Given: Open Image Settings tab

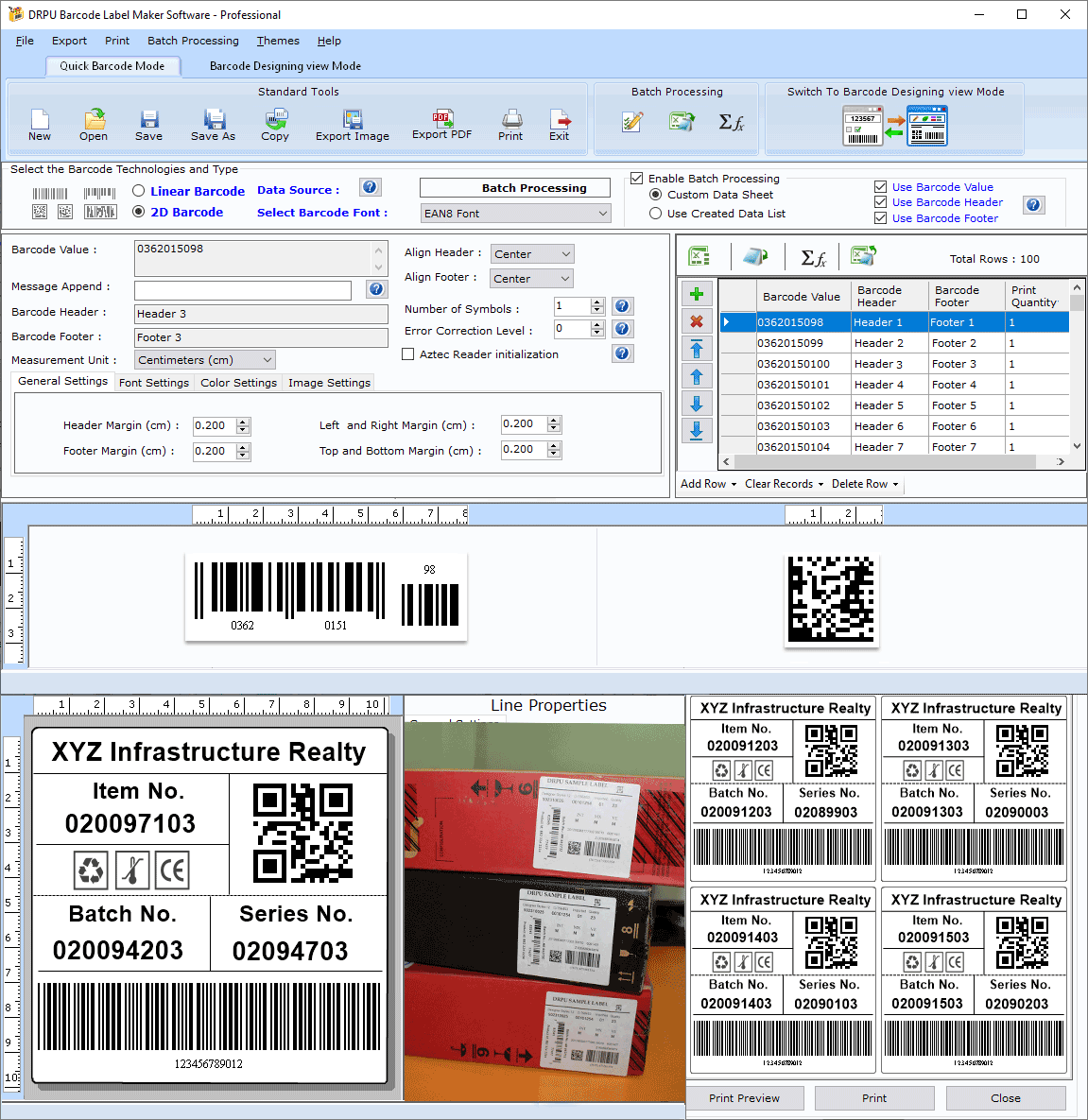Looking at the screenshot, I should pos(329,383).
